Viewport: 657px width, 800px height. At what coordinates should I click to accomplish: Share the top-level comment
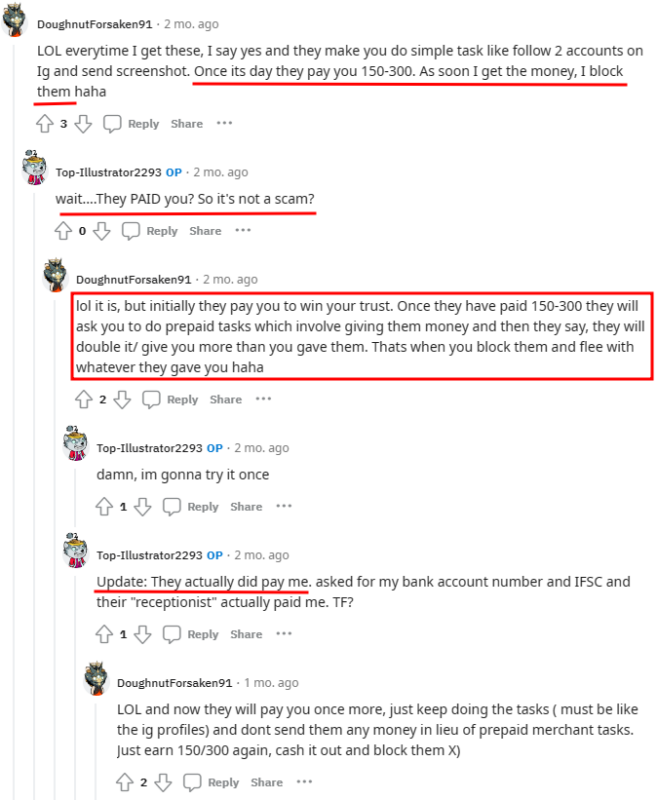click(187, 123)
